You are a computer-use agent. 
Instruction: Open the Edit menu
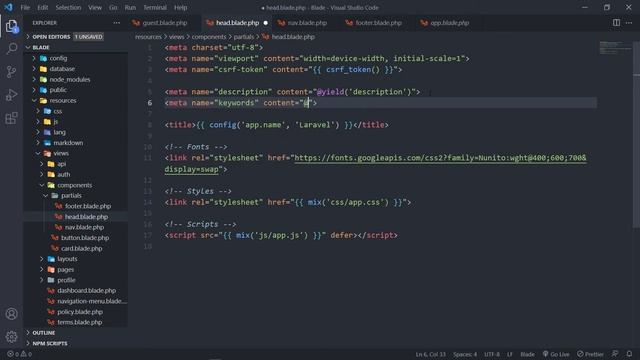42,7
